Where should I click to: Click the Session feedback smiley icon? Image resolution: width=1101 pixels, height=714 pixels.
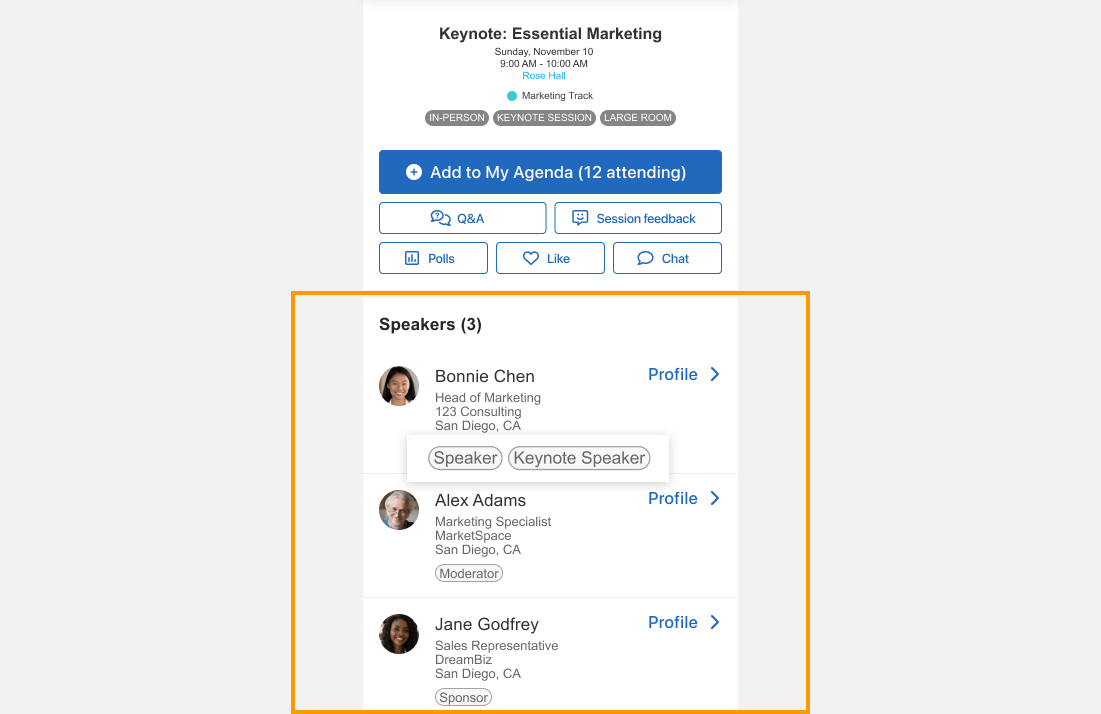pos(580,218)
